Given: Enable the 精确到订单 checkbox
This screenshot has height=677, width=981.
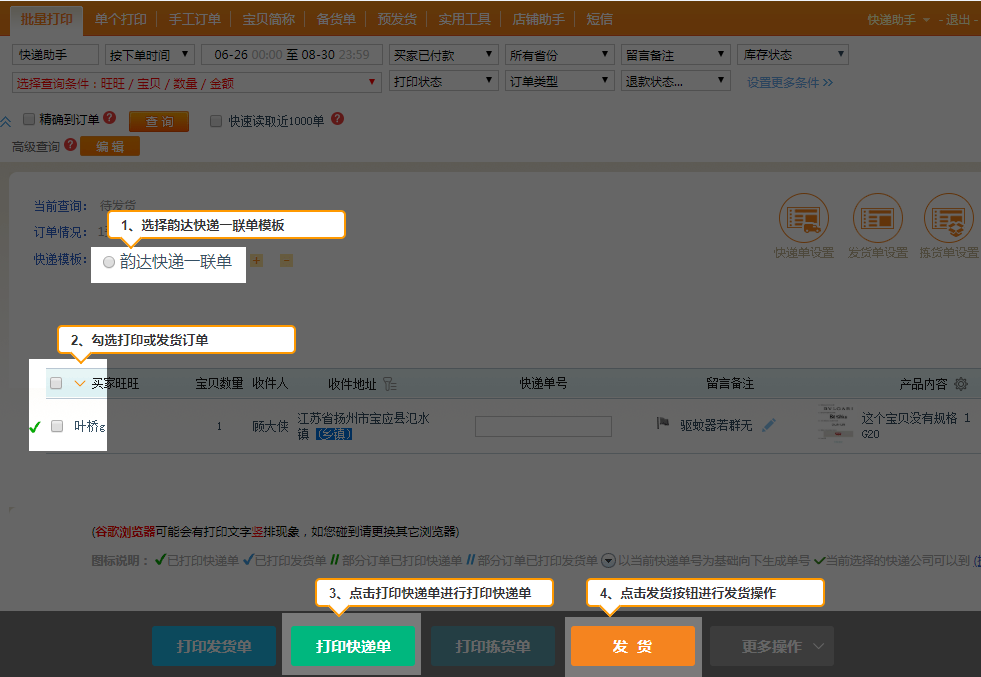Looking at the screenshot, I should coord(29,119).
